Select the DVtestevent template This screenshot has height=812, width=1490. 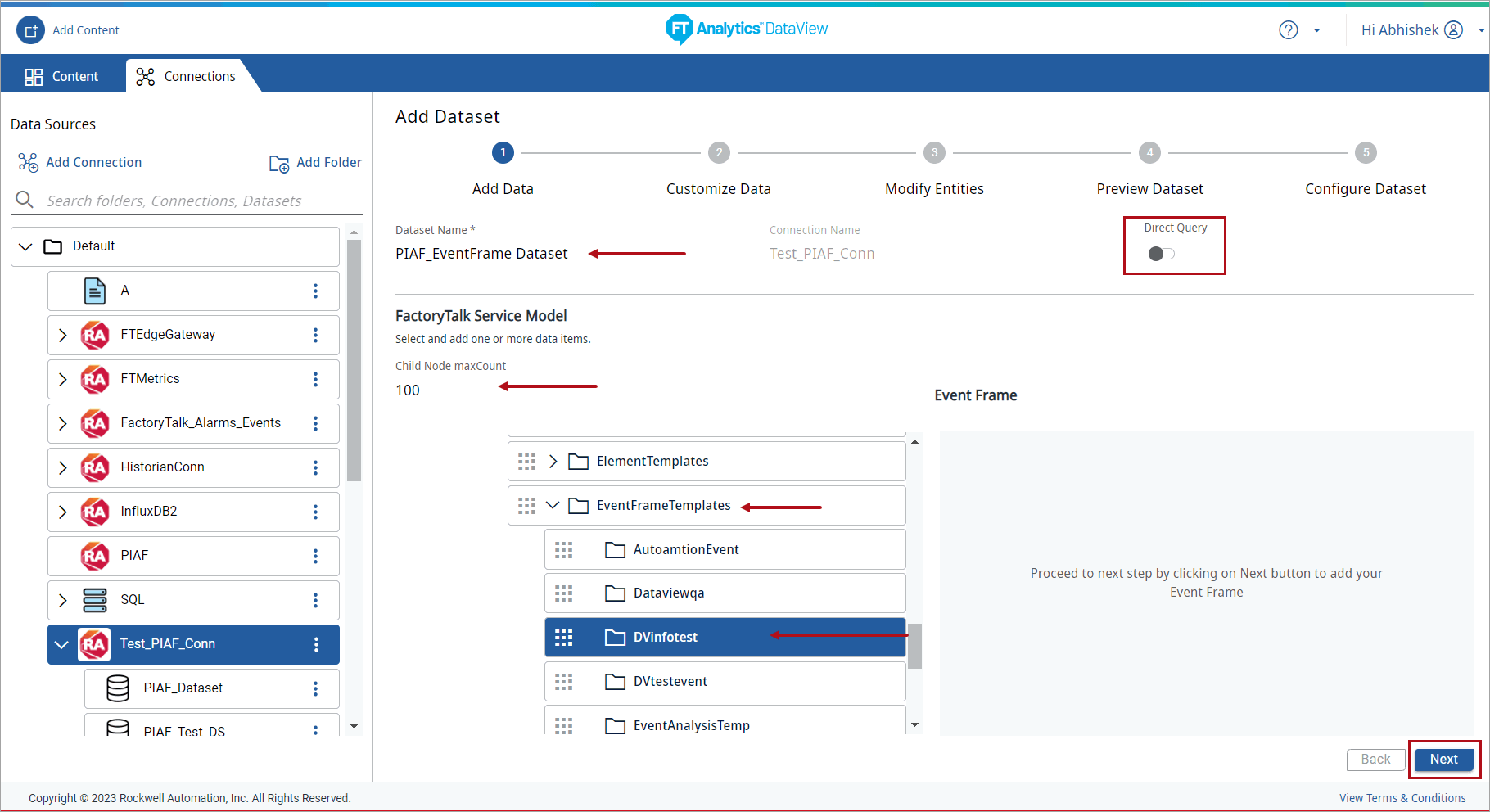725,682
